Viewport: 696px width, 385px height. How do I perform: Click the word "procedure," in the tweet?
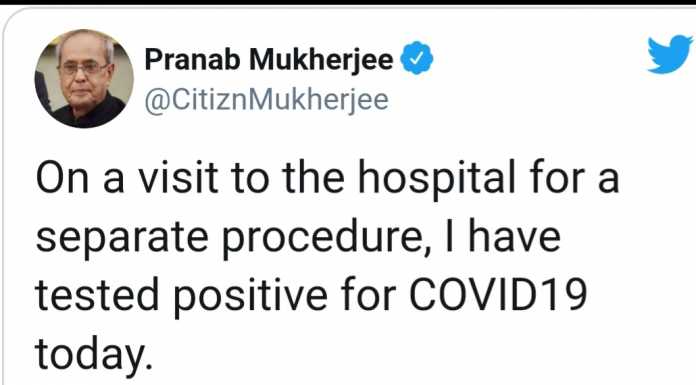tap(327, 238)
